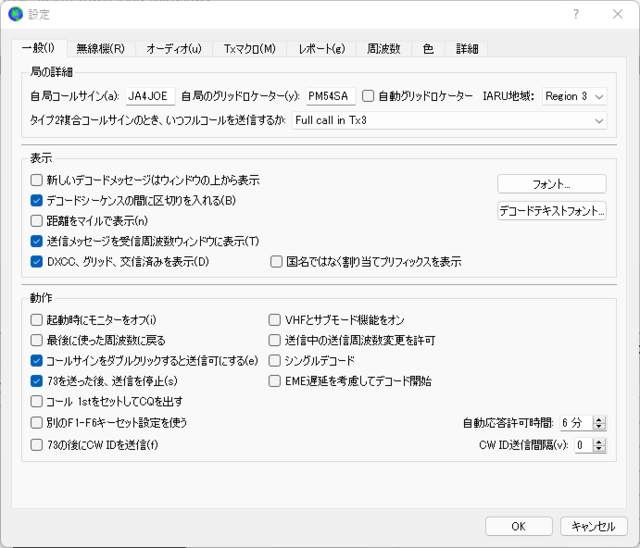
Task: Switch to the 一般(l) tab
Action: (38, 48)
